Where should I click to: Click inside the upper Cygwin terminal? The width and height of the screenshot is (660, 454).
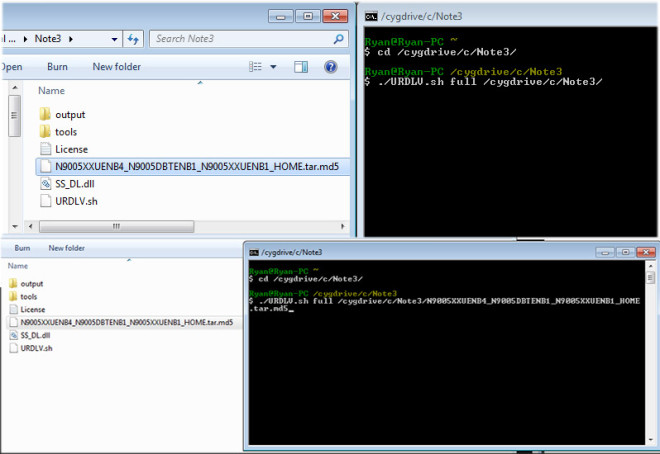pos(511,132)
